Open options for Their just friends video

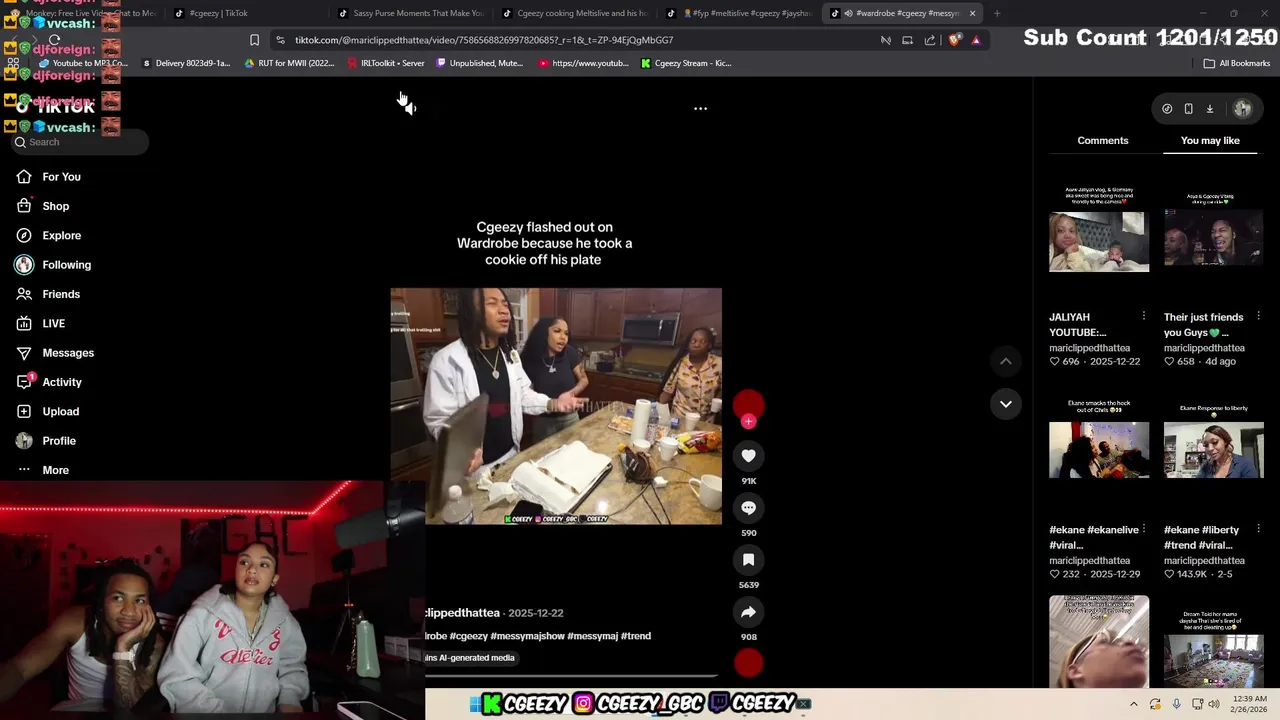pyautogui.click(x=1258, y=316)
